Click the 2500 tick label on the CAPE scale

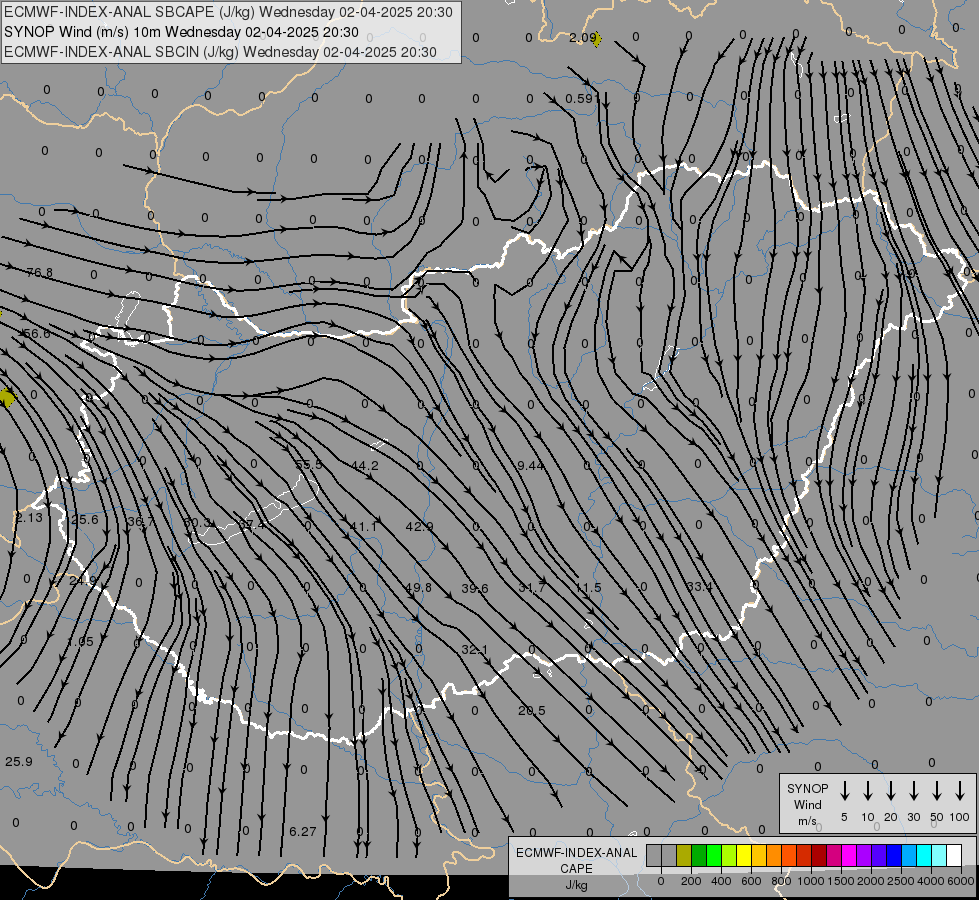(901, 881)
